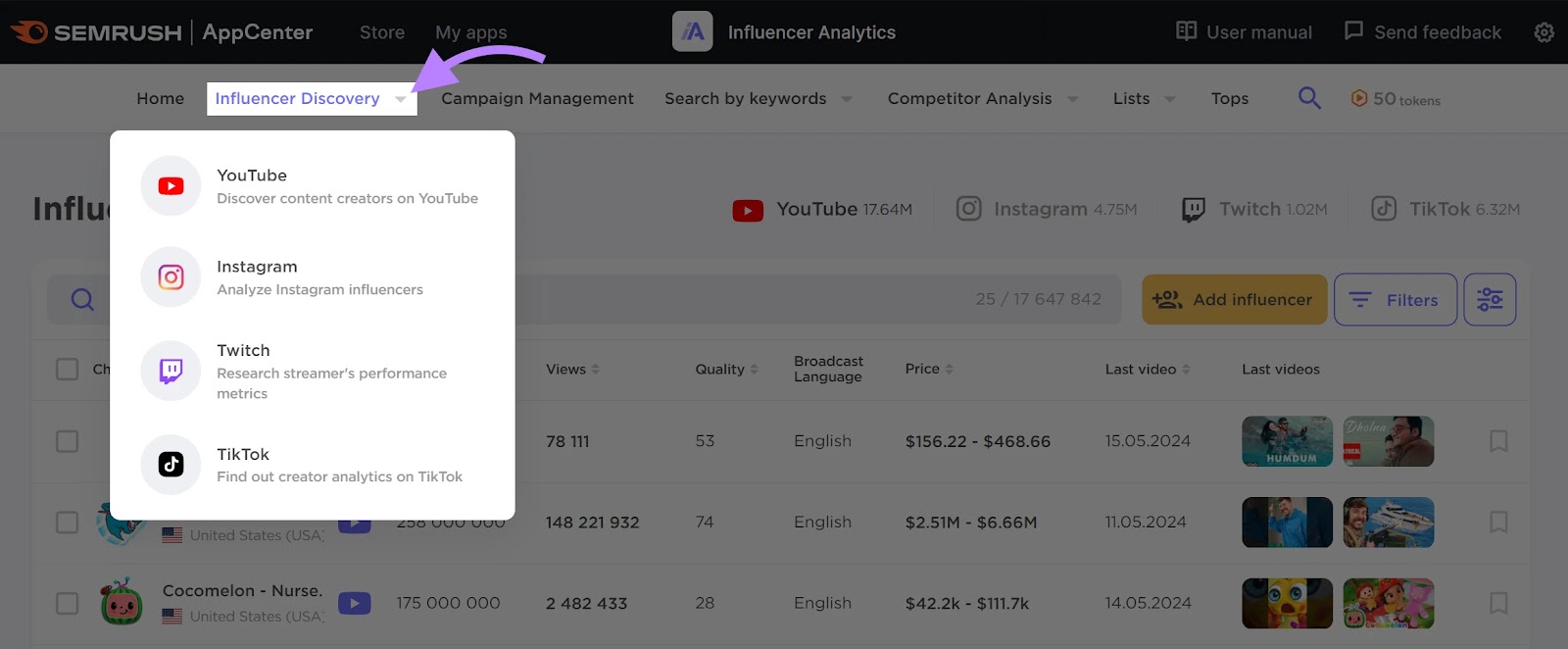Bookmark the first influencer row
Screen dimensions: 1568x649
(1498, 441)
